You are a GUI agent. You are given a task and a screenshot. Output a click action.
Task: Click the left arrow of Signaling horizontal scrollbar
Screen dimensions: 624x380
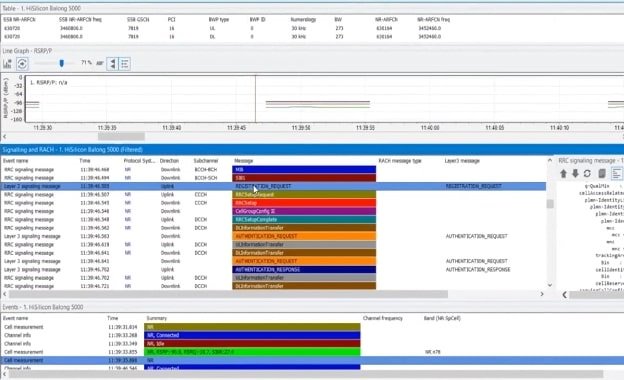pos(4,294)
